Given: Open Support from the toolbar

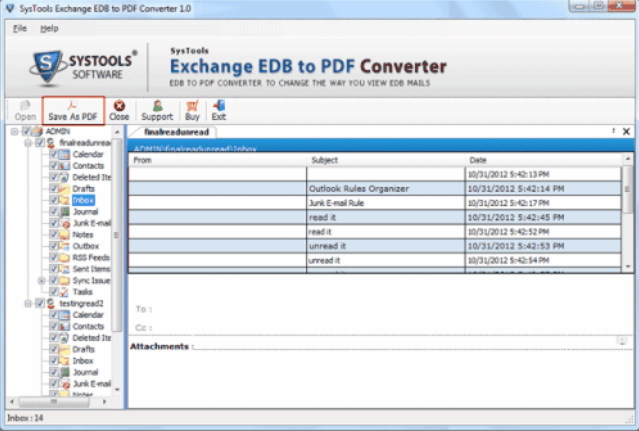Looking at the screenshot, I should click(157, 110).
